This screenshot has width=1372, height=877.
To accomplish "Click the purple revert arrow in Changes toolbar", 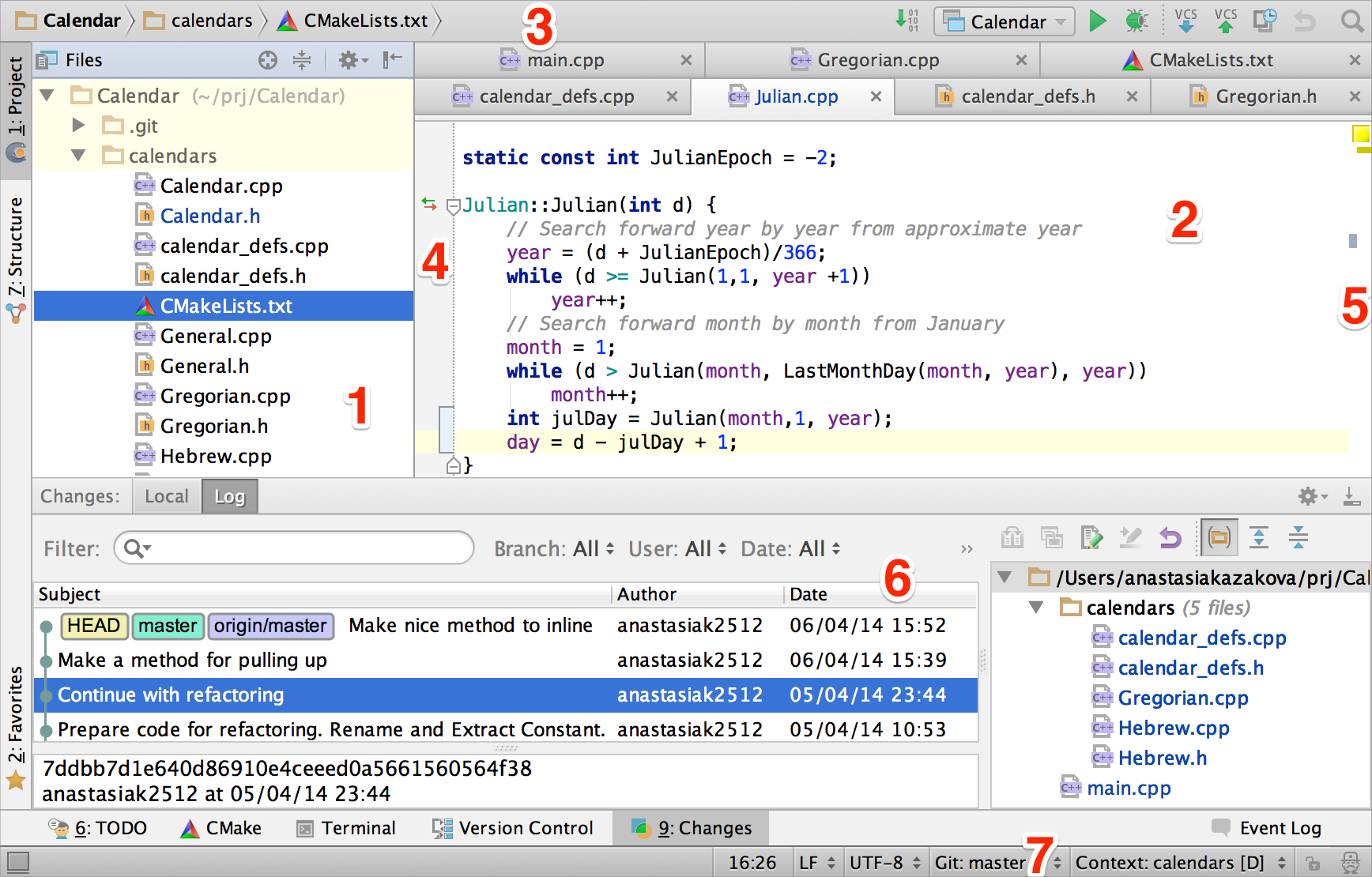I will coord(1170,538).
